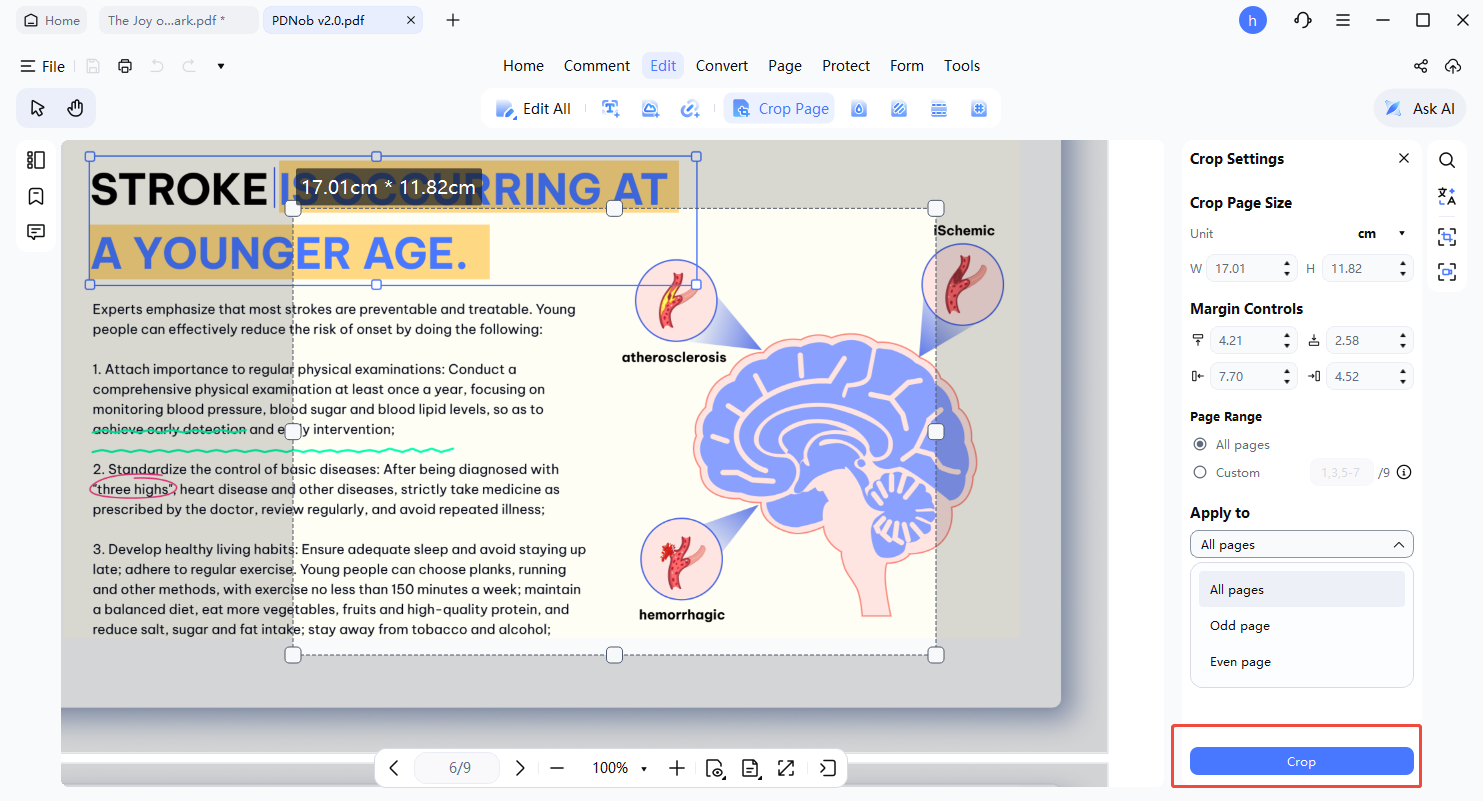1483x801 pixels.
Task: Select the hand pan tool
Action: 75,108
